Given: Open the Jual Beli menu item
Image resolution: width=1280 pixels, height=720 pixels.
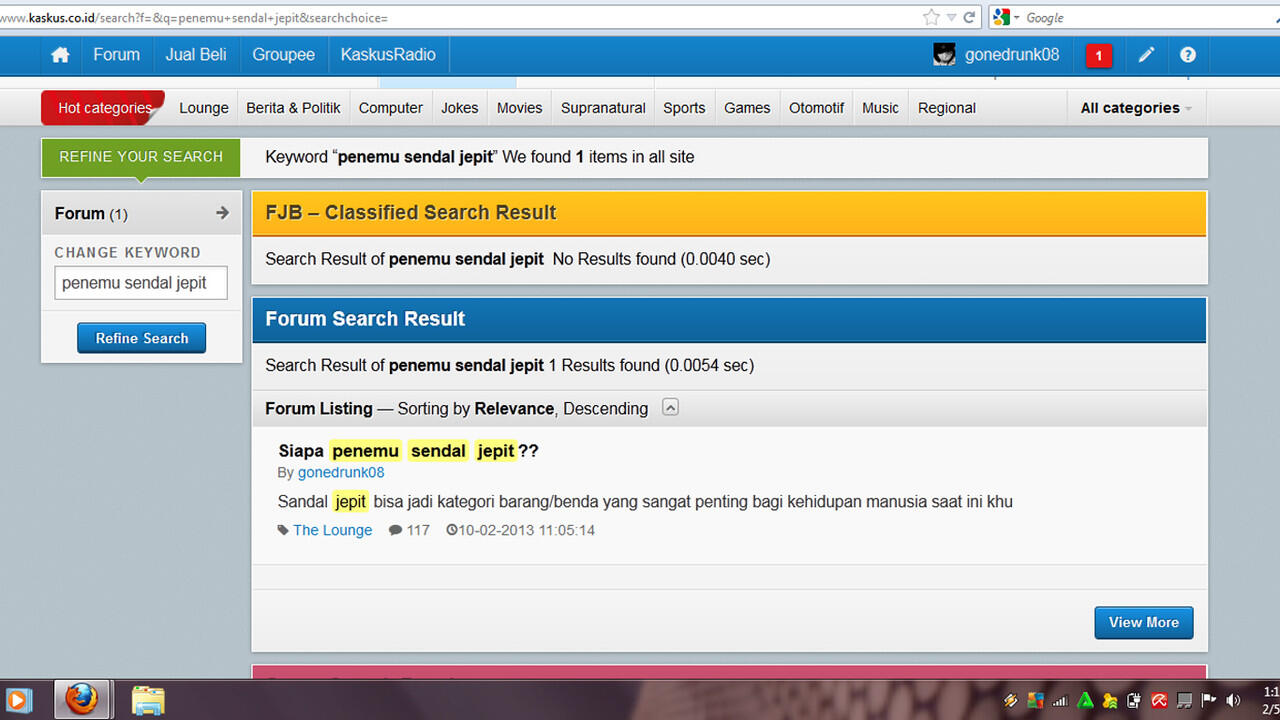Looking at the screenshot, I should [x=196, y=55].
